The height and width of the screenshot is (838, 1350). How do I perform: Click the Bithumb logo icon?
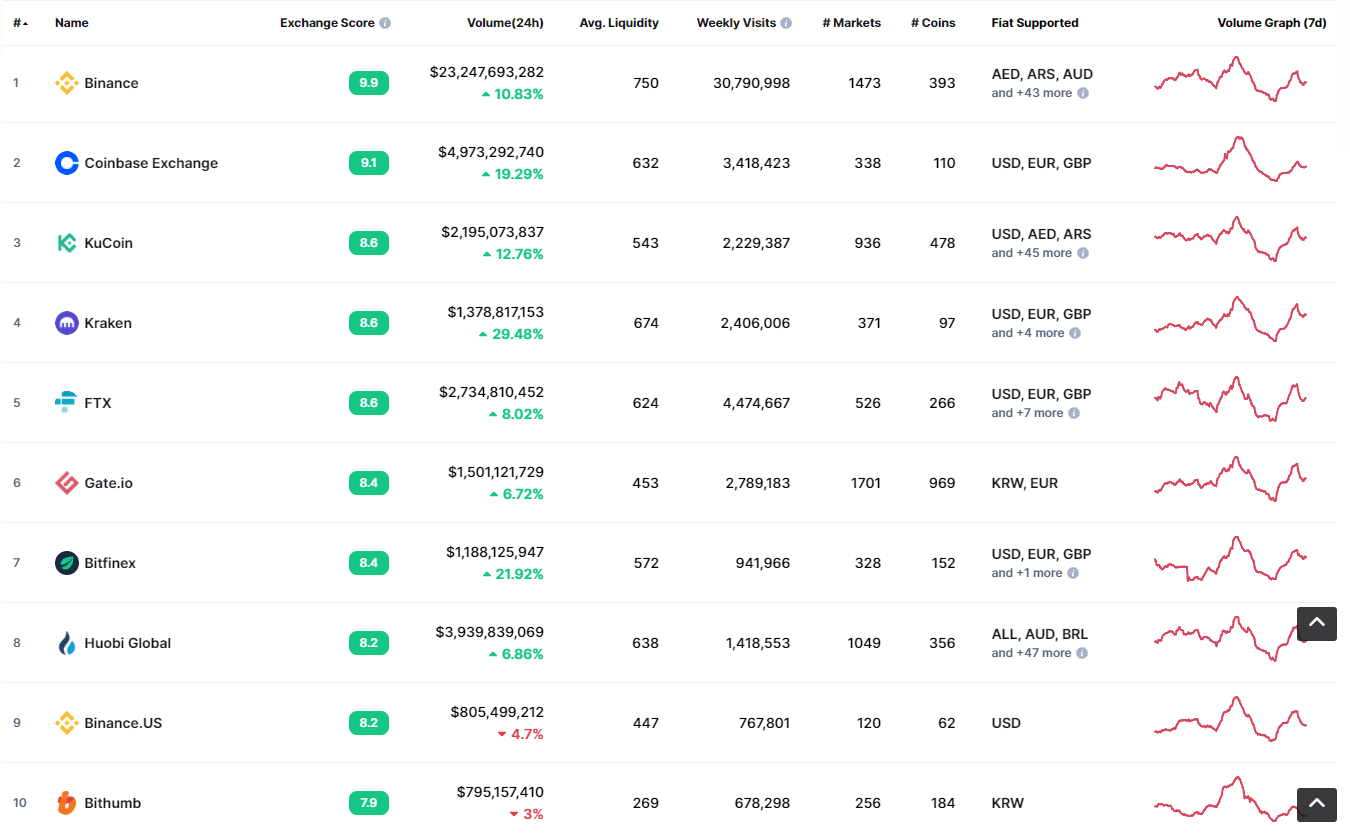pyautogui.click(x=67, y=803)
